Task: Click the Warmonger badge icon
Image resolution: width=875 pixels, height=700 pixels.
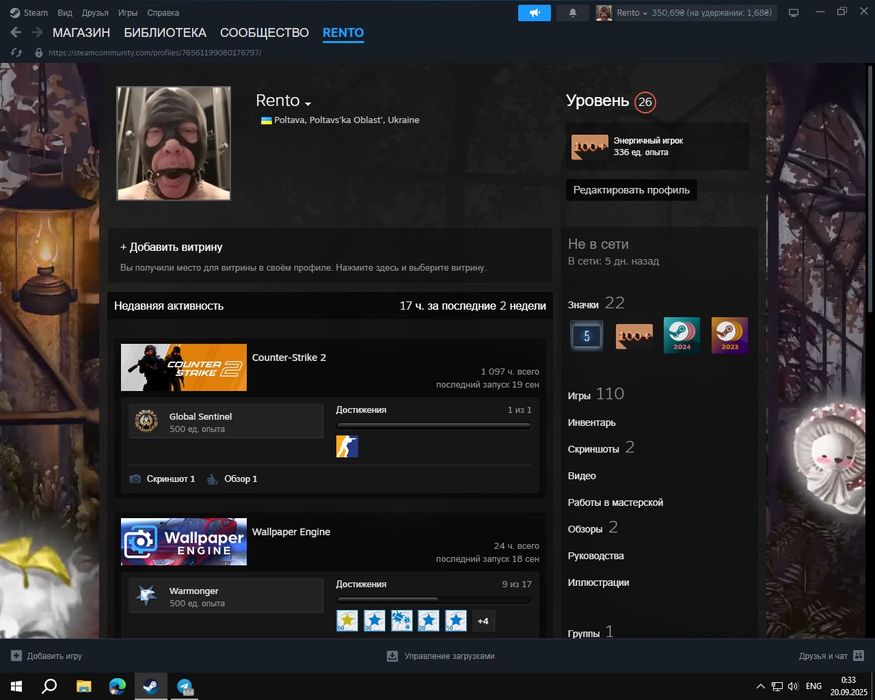Action: 146,596
